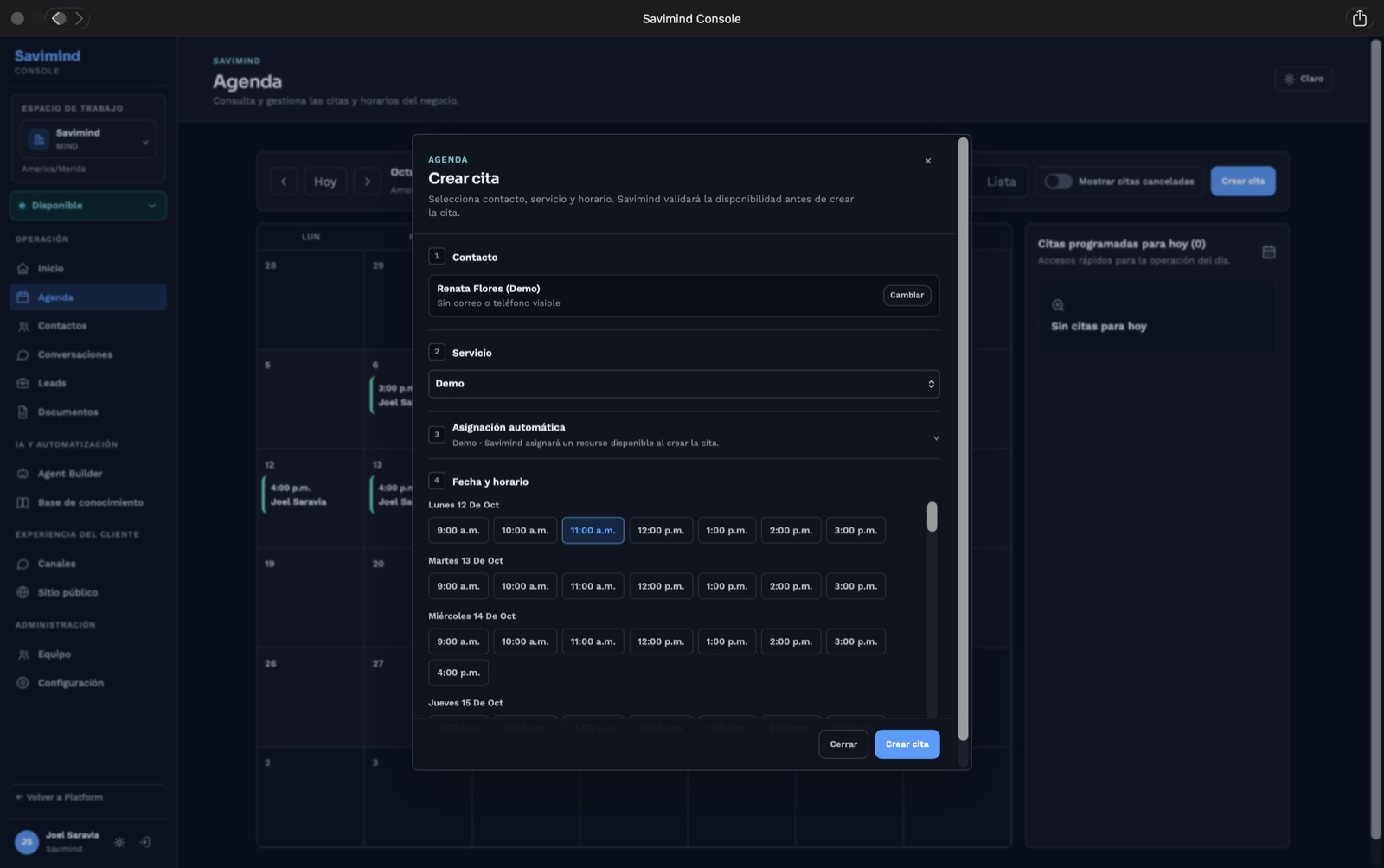
Task: Click the time slots list scrollbar
Action: (932, 517)
